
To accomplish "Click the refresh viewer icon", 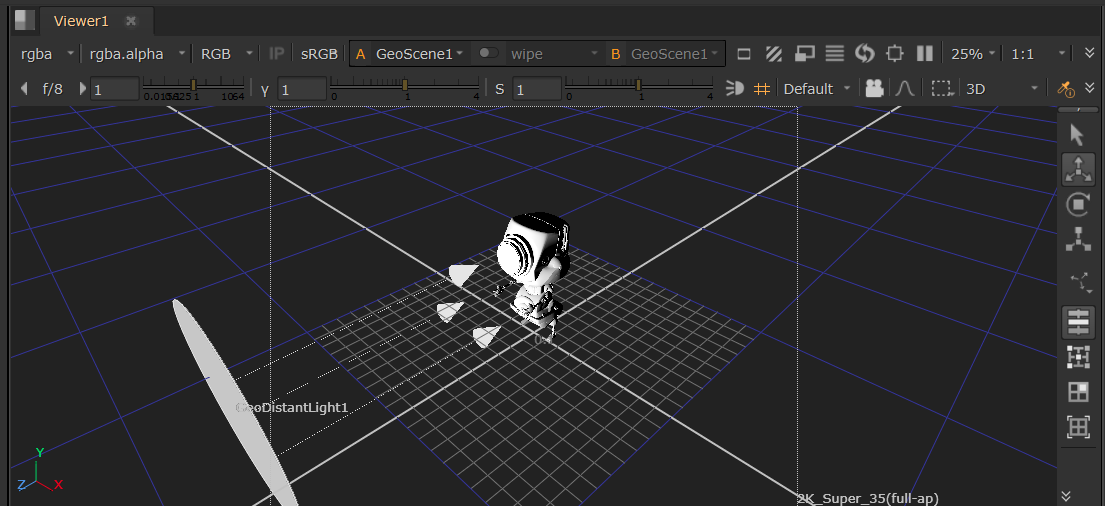I will 865,54.
